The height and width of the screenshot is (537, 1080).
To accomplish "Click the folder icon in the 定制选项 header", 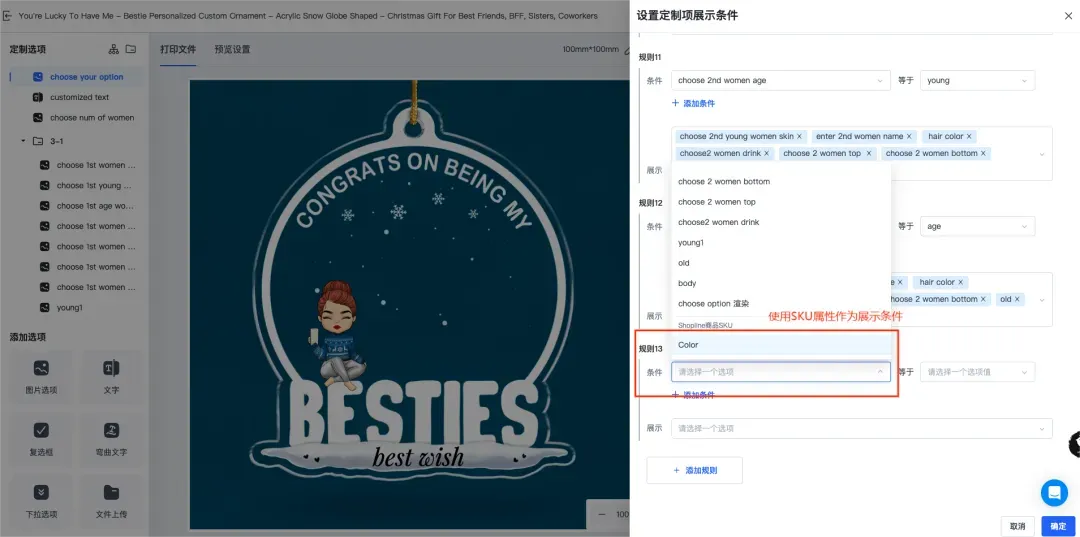I will tap(131, 49).
